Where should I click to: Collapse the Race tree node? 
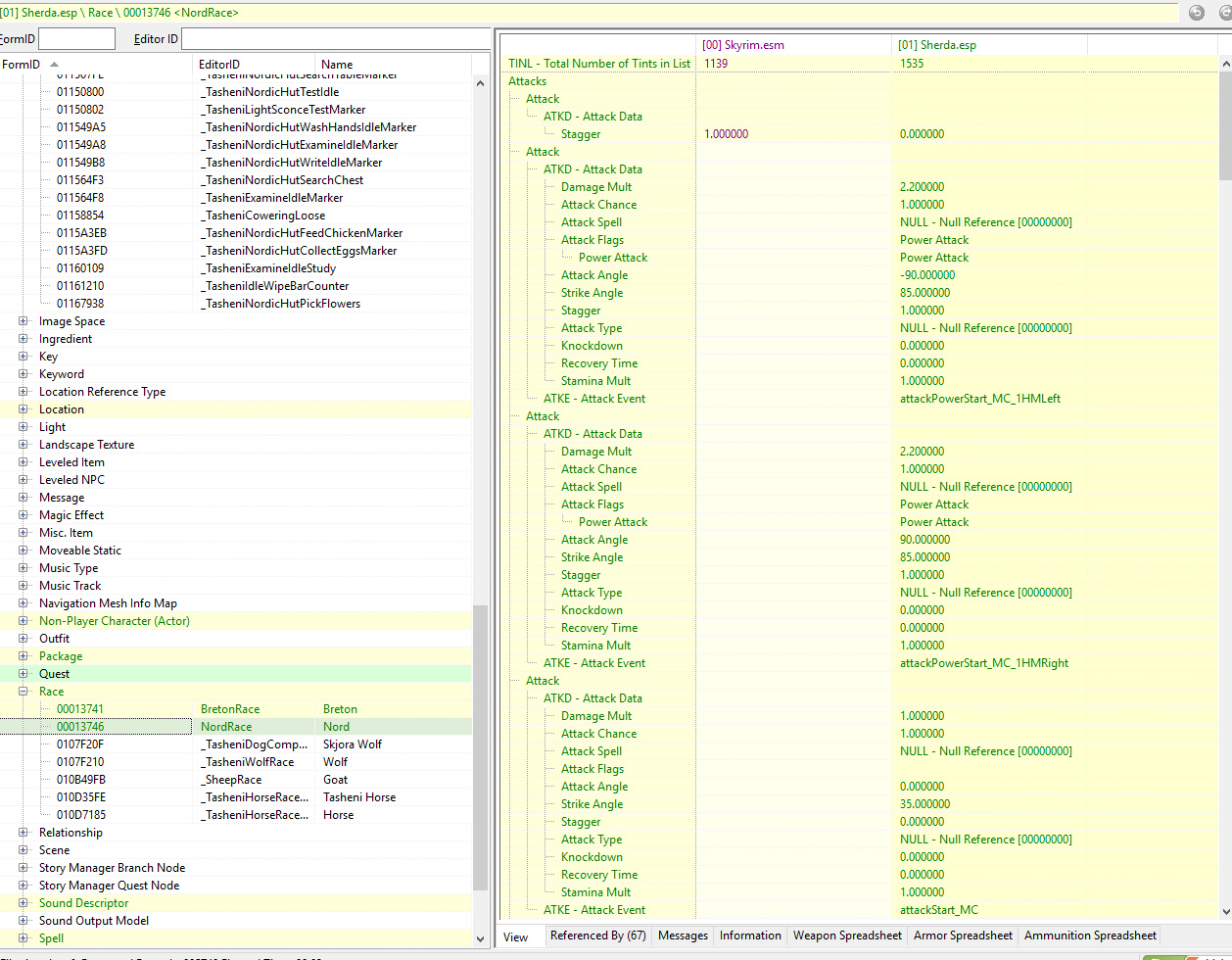click(x=24, y=692)
